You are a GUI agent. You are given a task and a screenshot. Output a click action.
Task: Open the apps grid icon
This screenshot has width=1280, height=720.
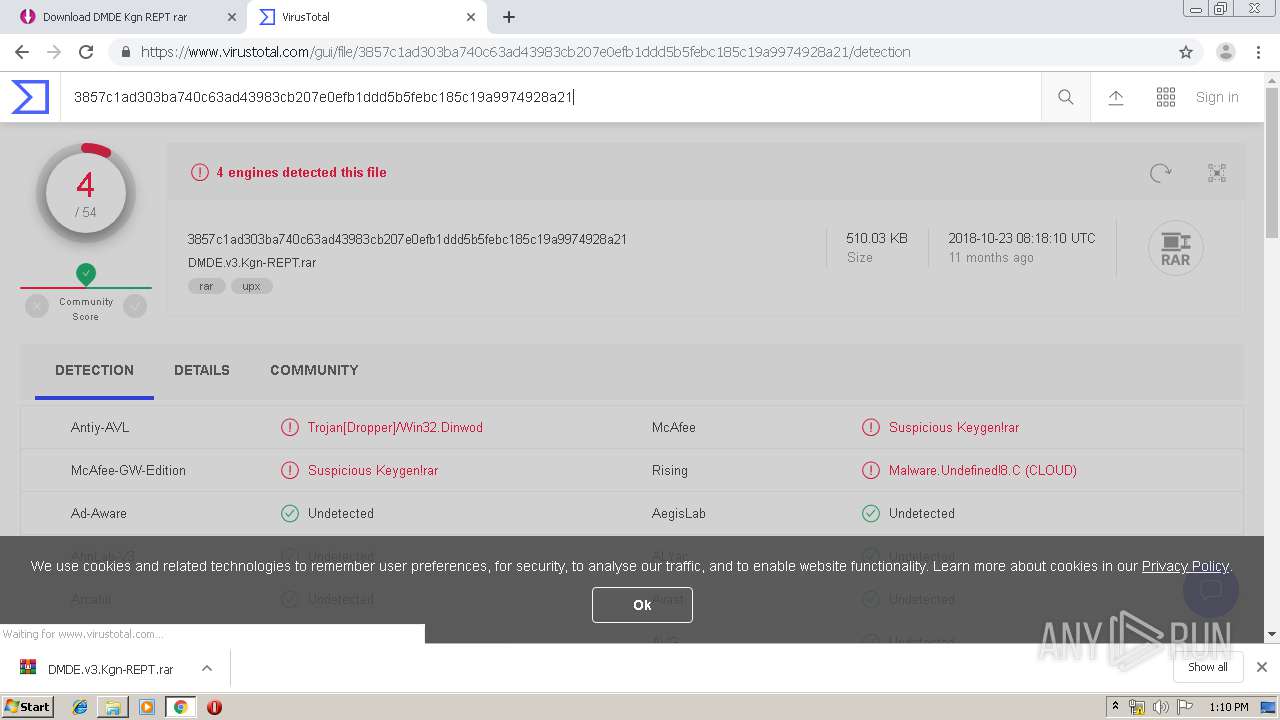tap(1166, 97)
